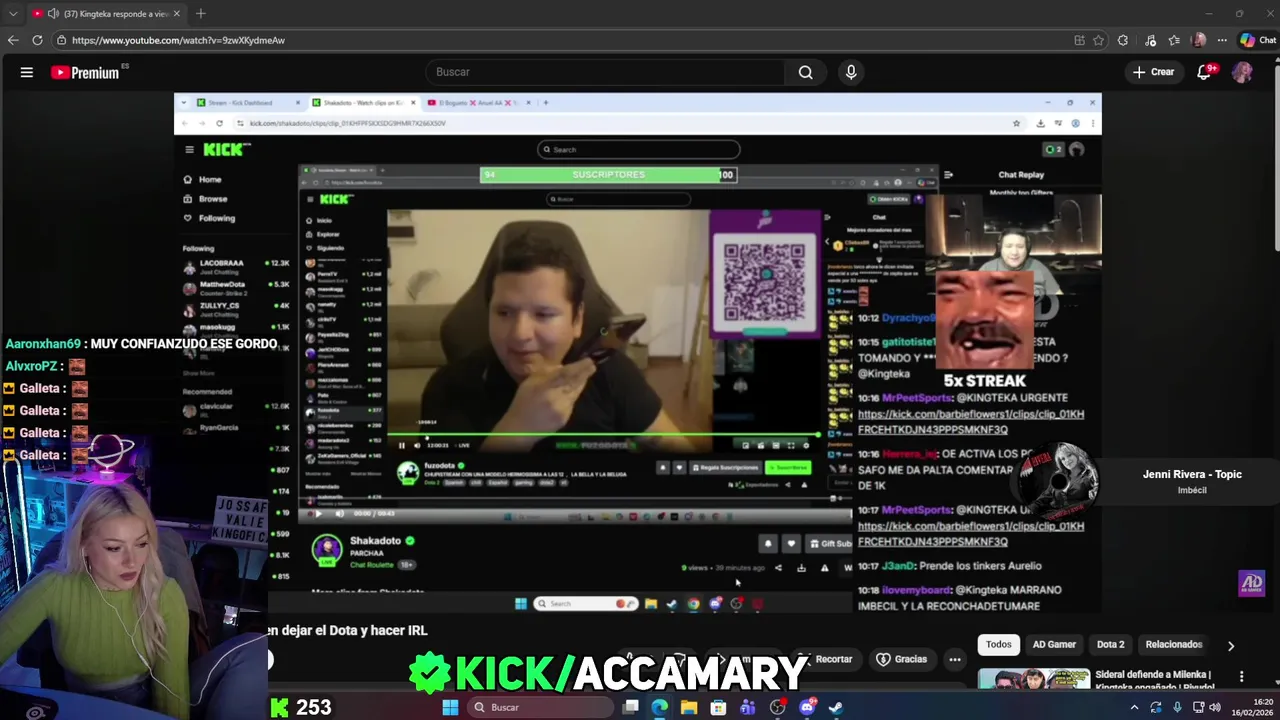Click the Recortar clip button
Screen dimensions: 1280x720
(826, 659)
